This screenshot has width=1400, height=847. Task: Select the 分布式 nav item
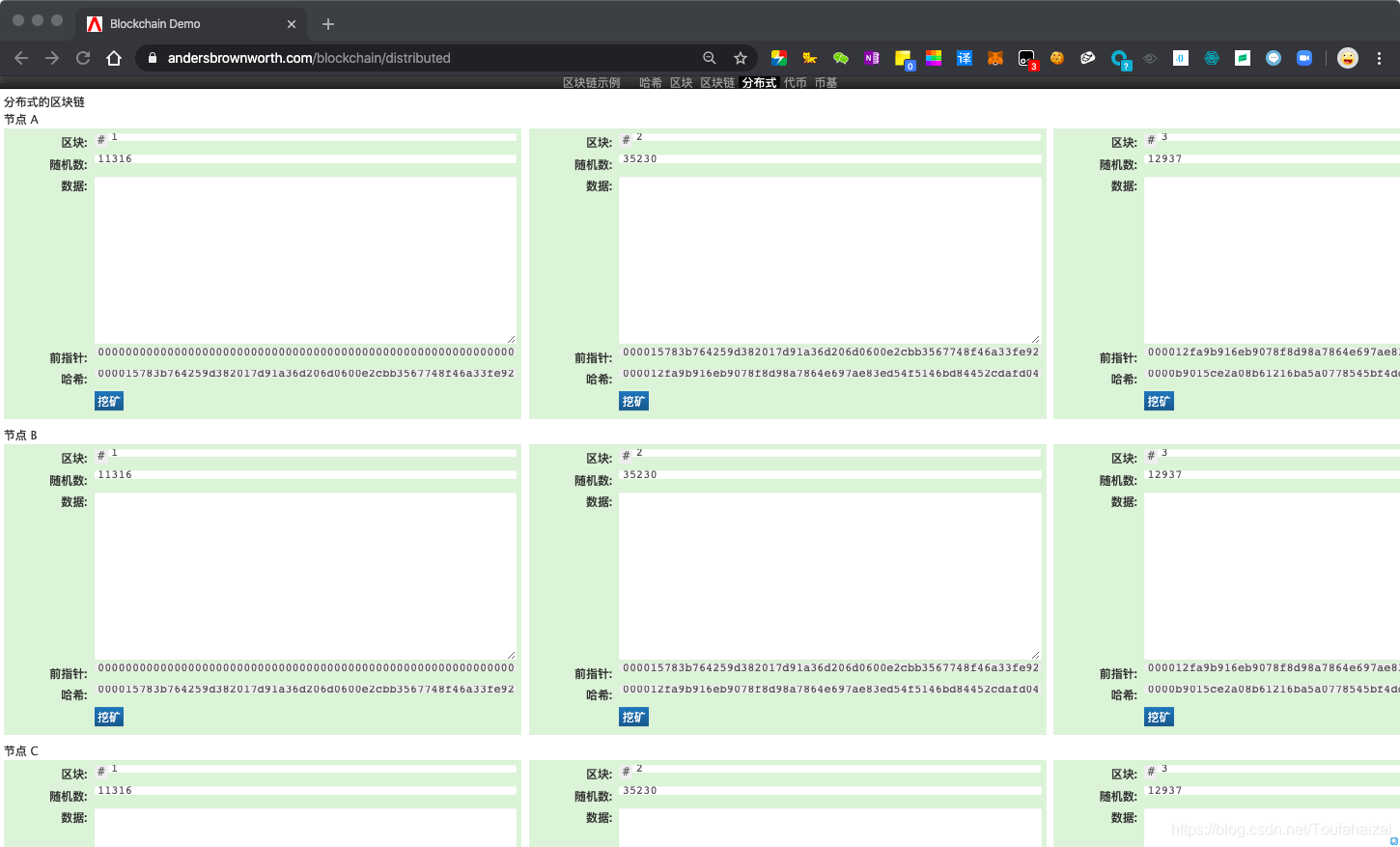[x=759, y=83]
